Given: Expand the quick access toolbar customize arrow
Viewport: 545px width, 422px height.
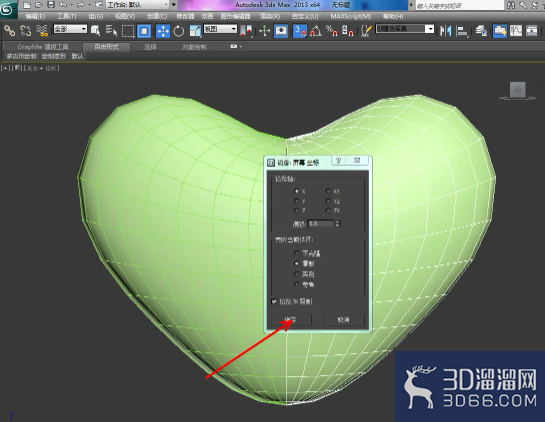Looking at the screenshot, I should tap(173, 5).
